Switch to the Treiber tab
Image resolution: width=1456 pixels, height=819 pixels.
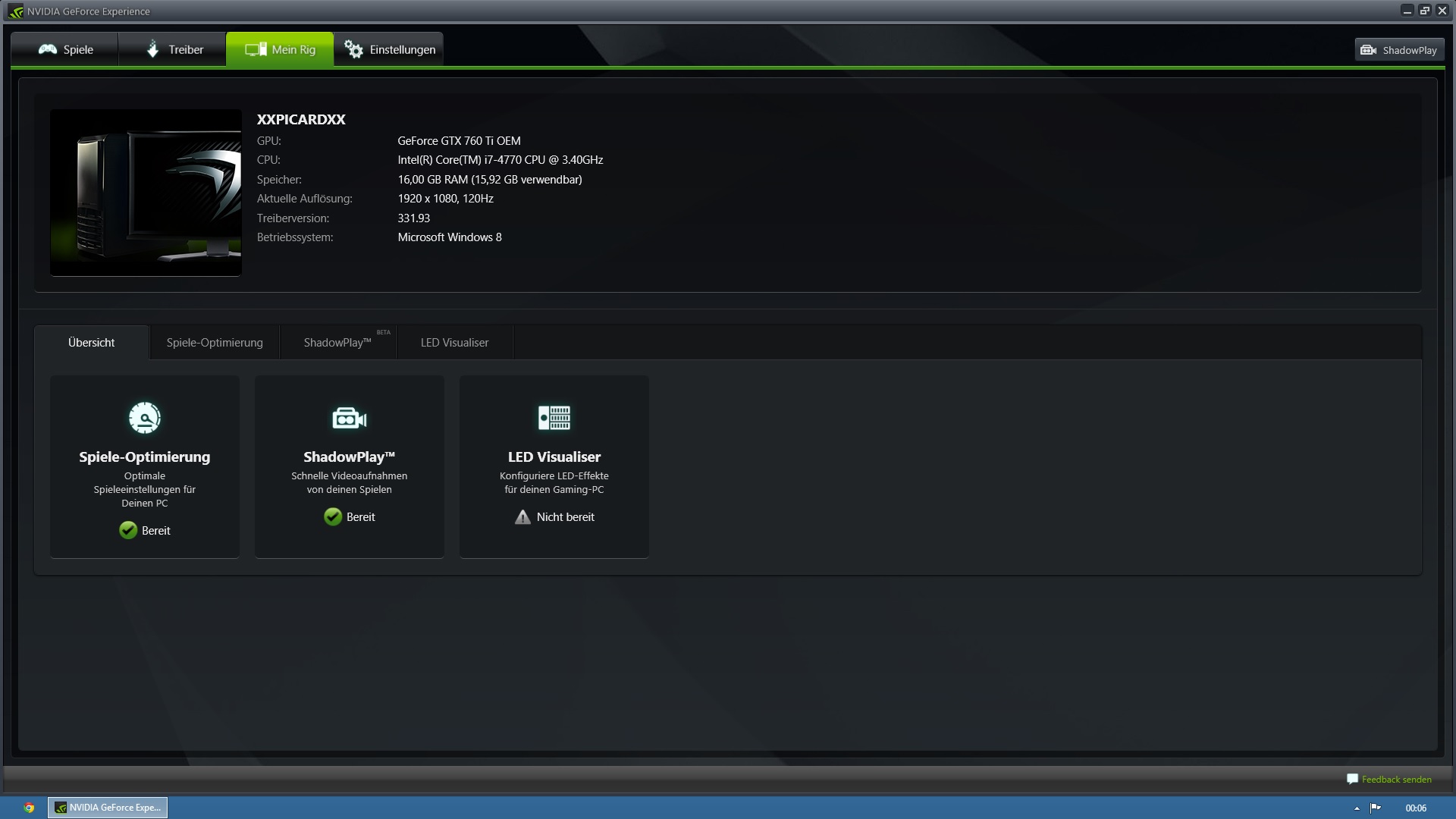[x=173, y=49]
